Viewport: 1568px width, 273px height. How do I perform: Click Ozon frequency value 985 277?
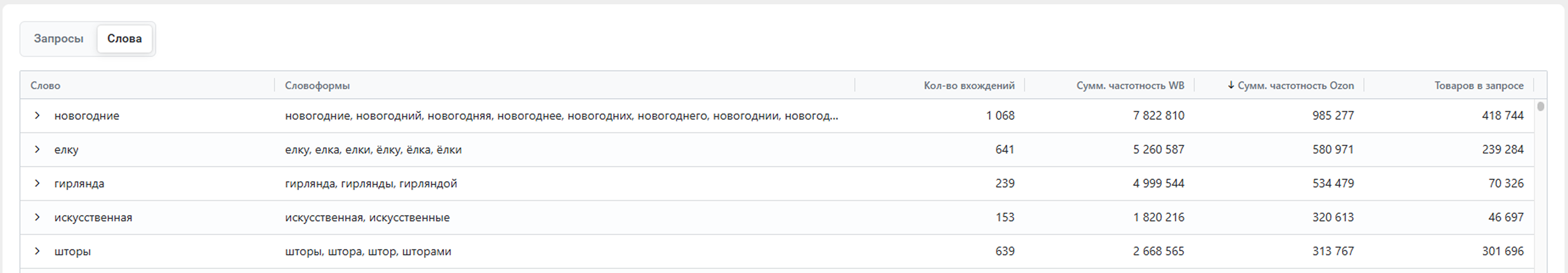[x=1333, y=116]
